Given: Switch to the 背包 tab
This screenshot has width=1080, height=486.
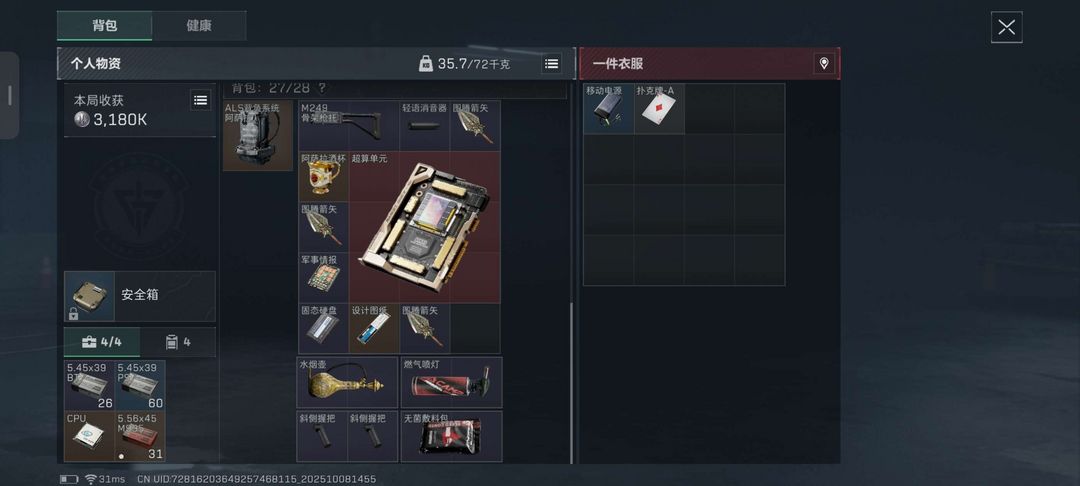Looking at the screenshot, I should click(x=105, y=26).
